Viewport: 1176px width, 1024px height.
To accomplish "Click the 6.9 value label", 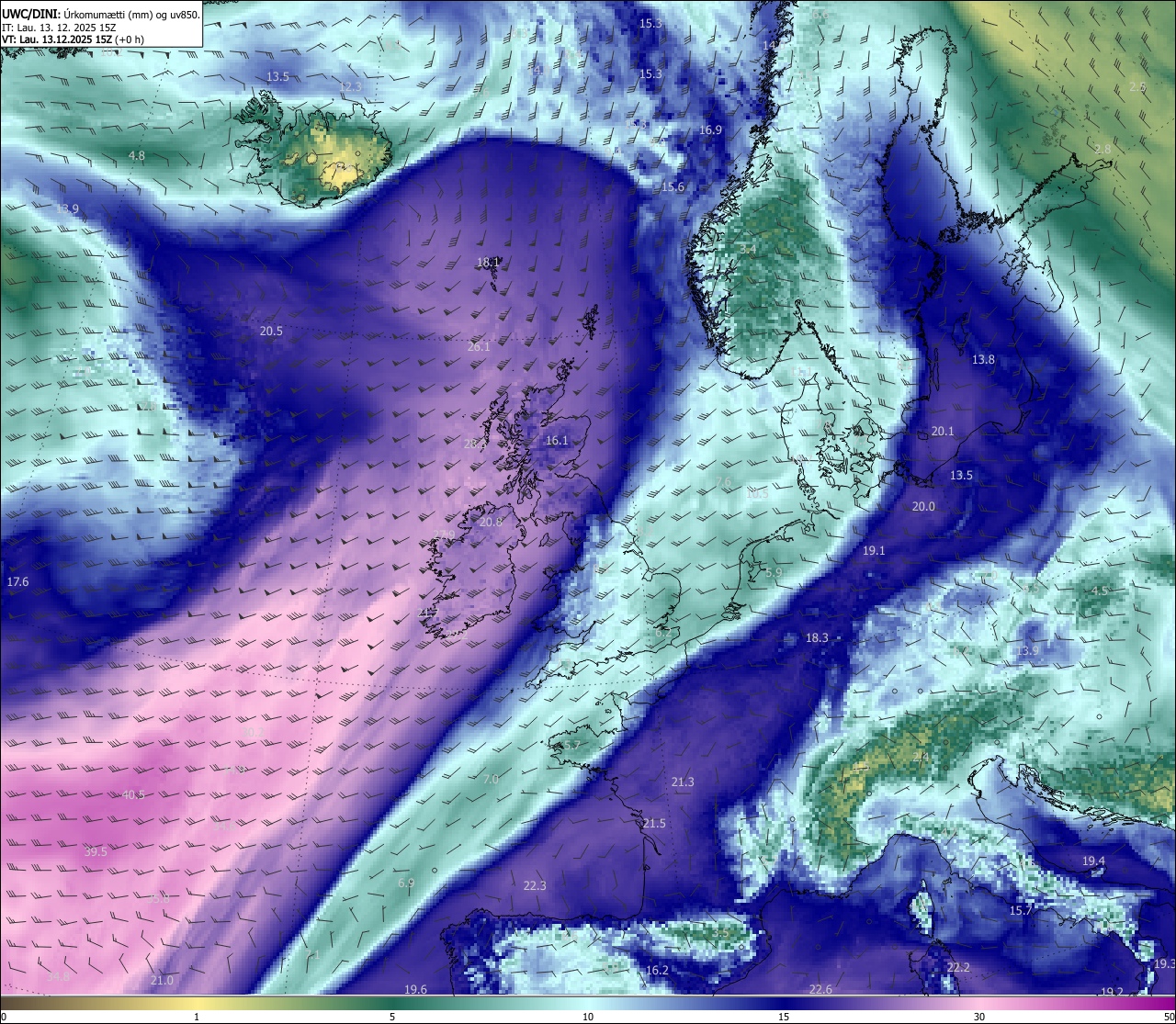I will [x=406, y=883].
